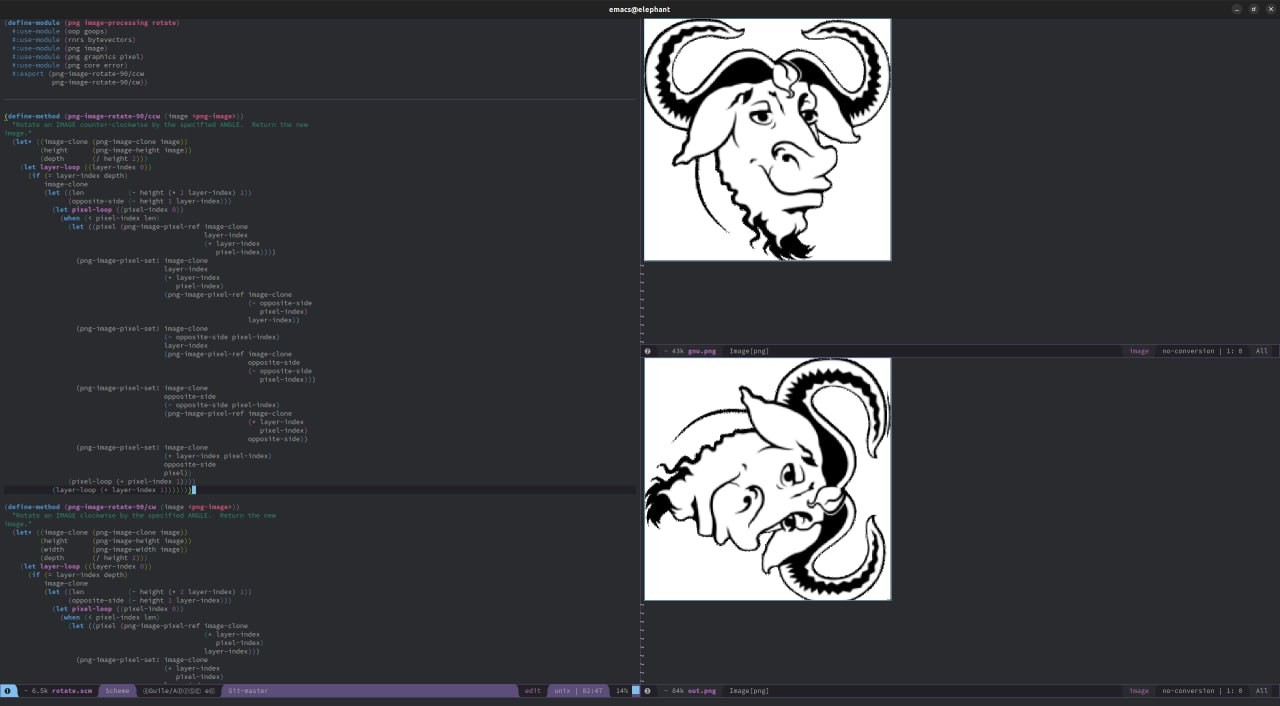Click the out.png buffer name
This screenshot has height=706, width=1280.
(702, 691)
